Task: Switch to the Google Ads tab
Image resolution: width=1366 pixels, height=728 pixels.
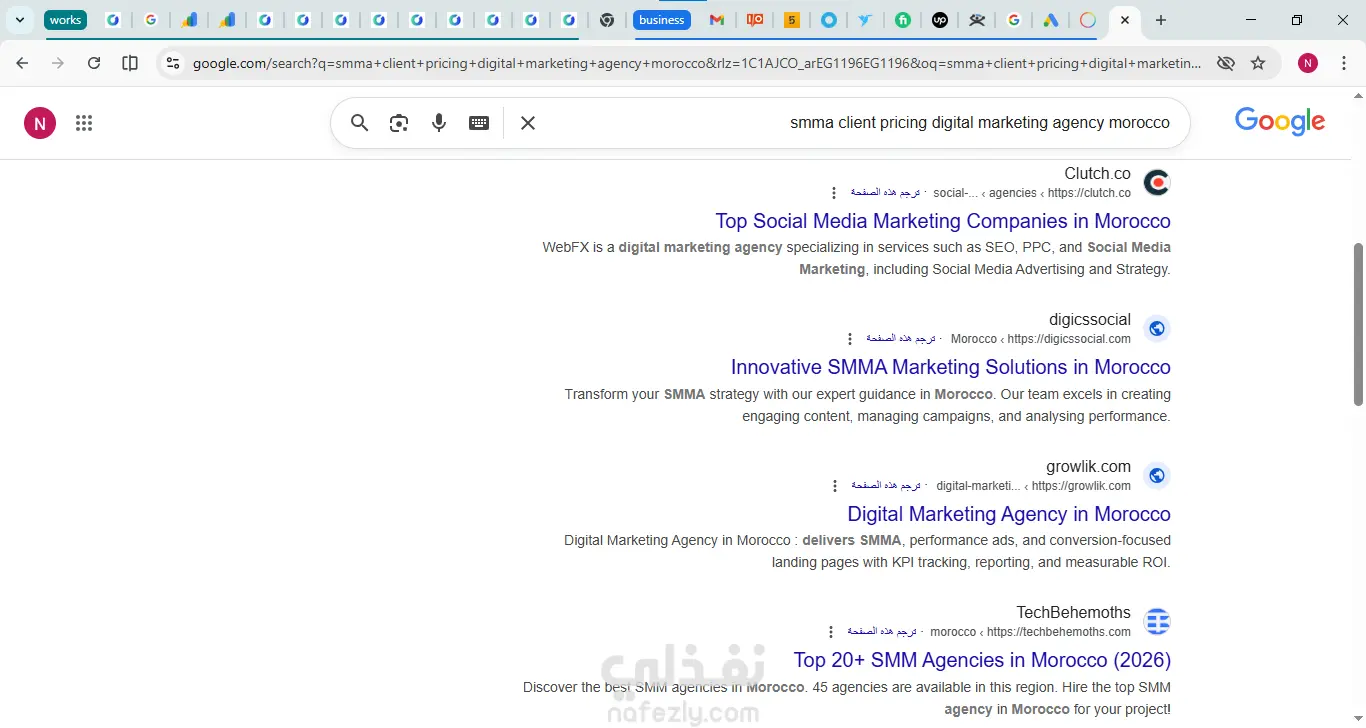Action: pyautogui.click(x=1051, y=20)
